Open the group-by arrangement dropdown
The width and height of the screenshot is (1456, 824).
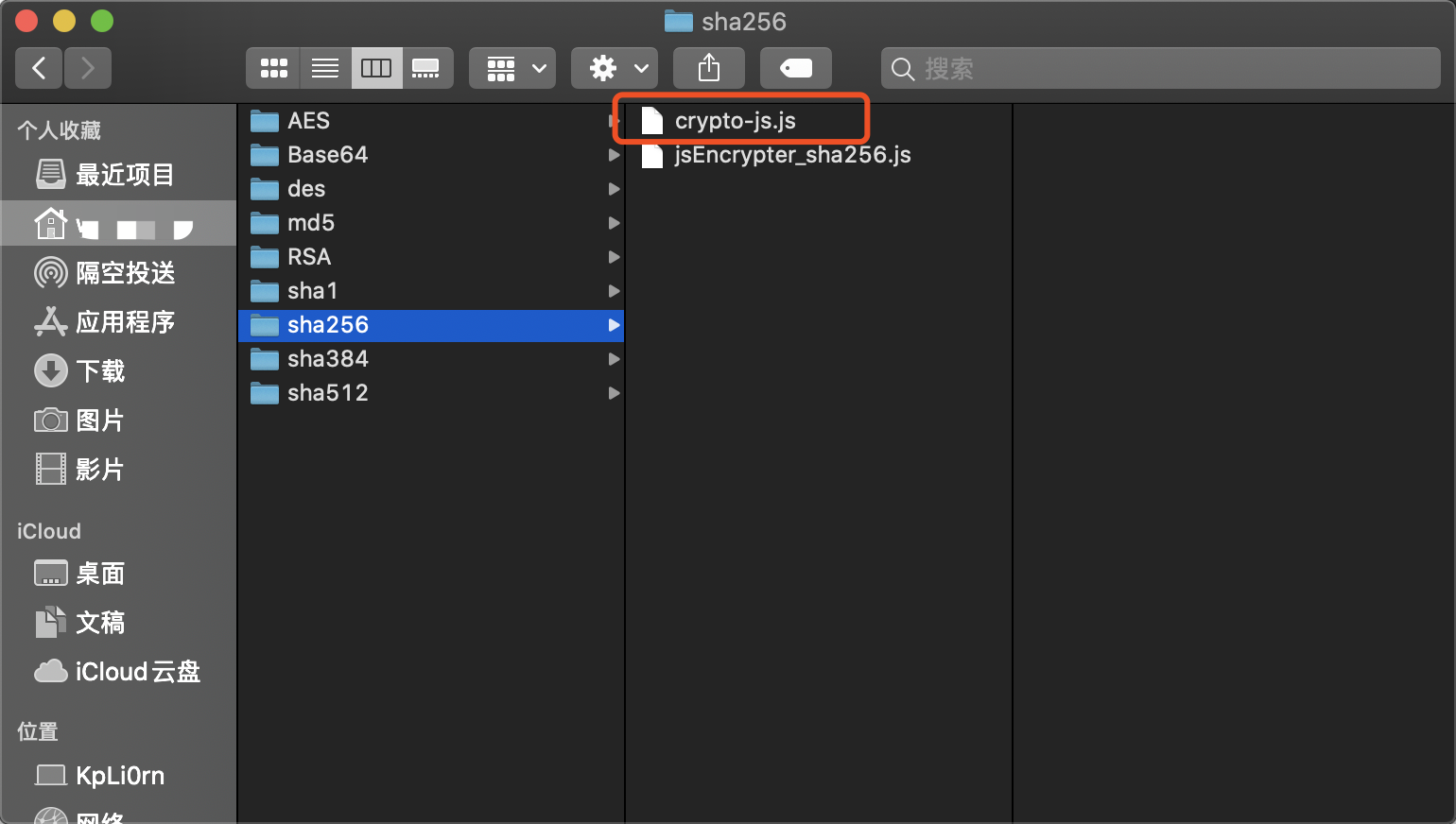(512, 68)
